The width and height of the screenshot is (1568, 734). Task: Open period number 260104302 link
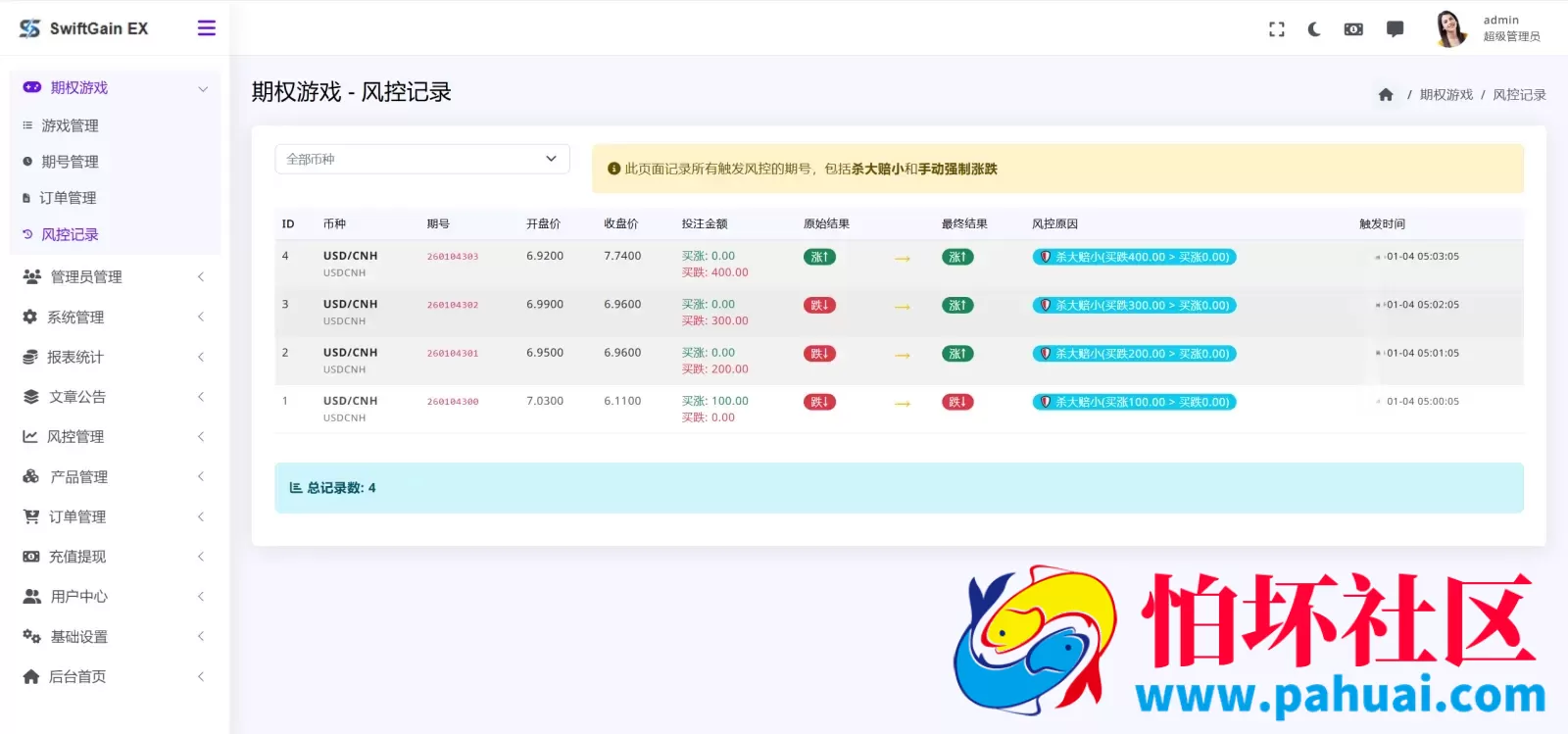click(453, 305)
